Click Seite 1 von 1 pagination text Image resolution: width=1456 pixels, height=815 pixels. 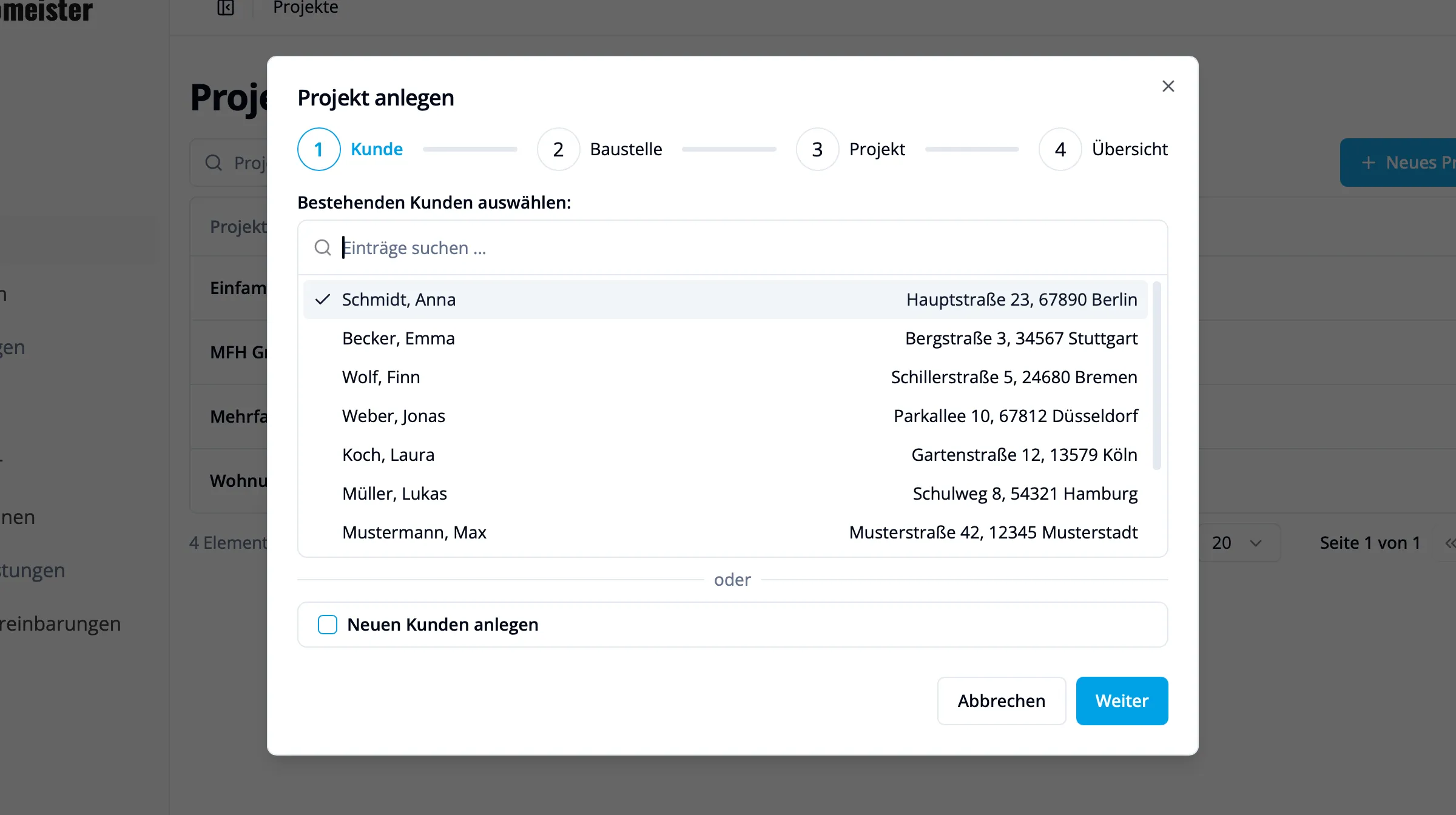point(1370,543)
